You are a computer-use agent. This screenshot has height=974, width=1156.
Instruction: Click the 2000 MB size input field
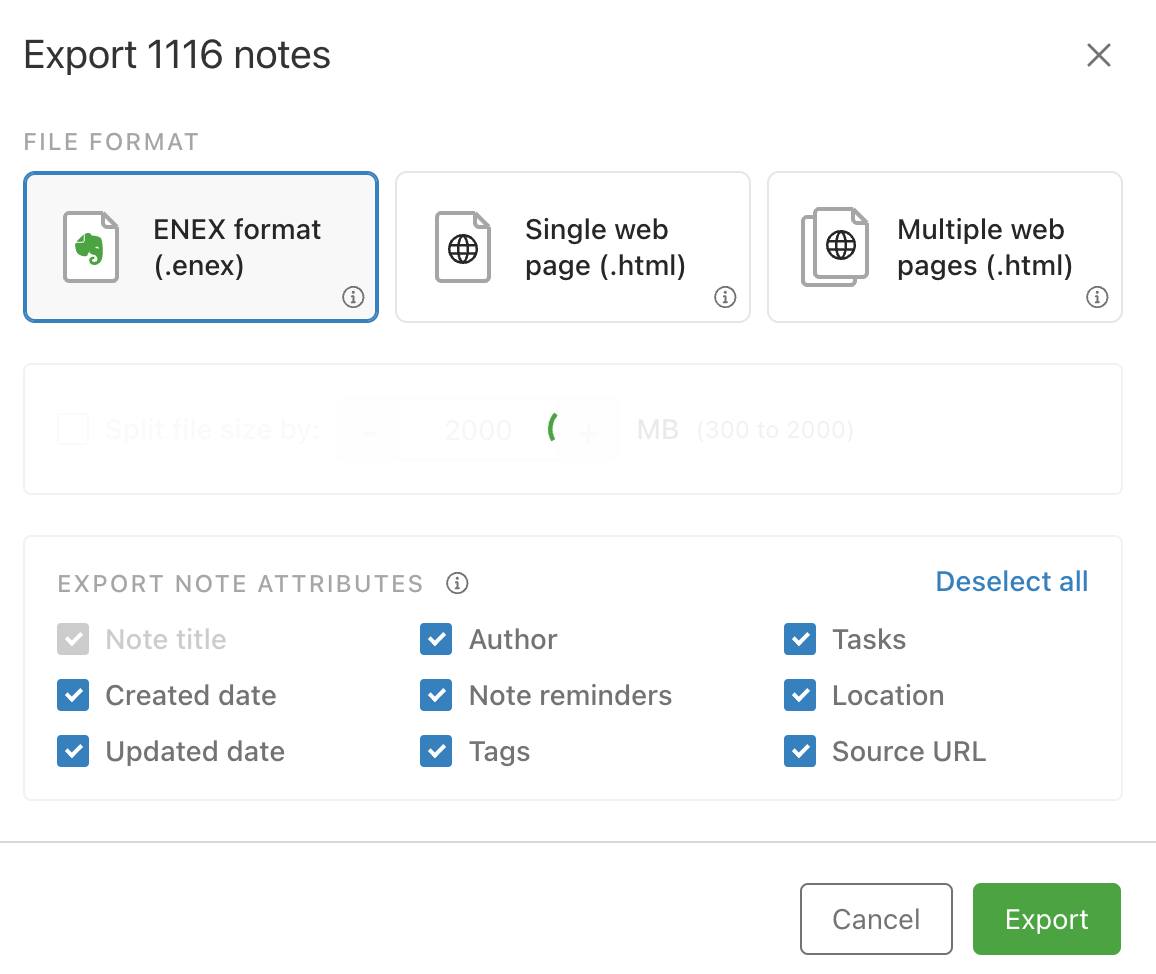click(478, 431)
